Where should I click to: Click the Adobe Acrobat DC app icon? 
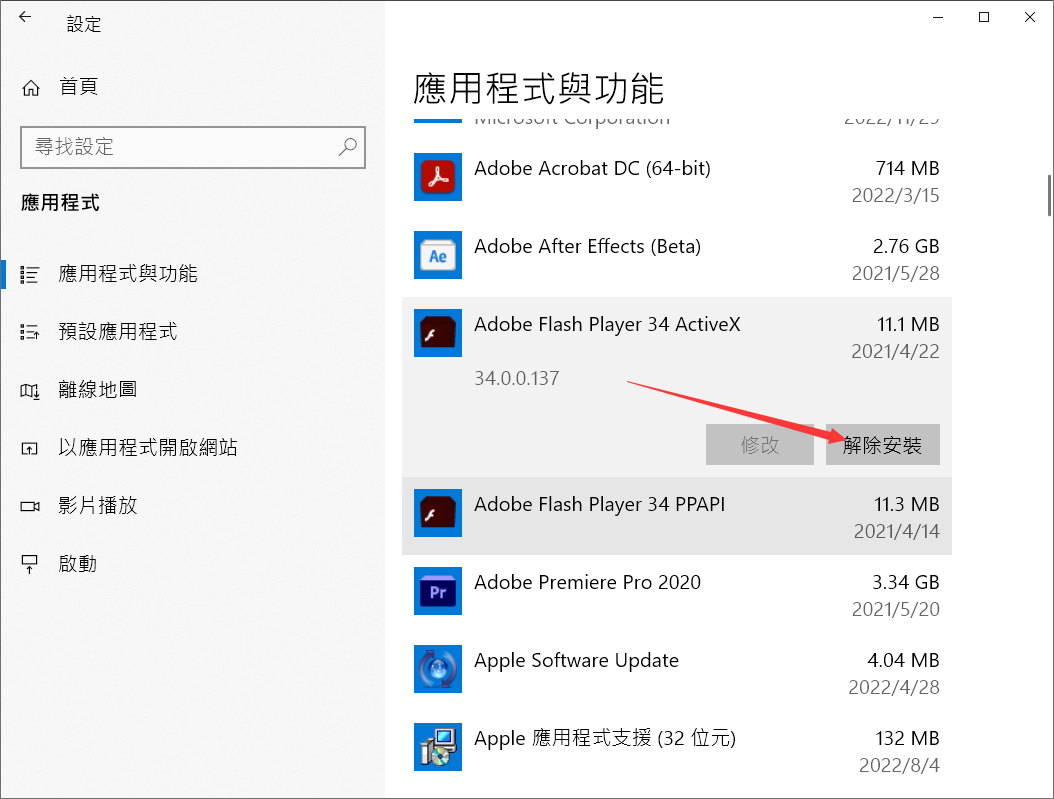coord(438,177)
